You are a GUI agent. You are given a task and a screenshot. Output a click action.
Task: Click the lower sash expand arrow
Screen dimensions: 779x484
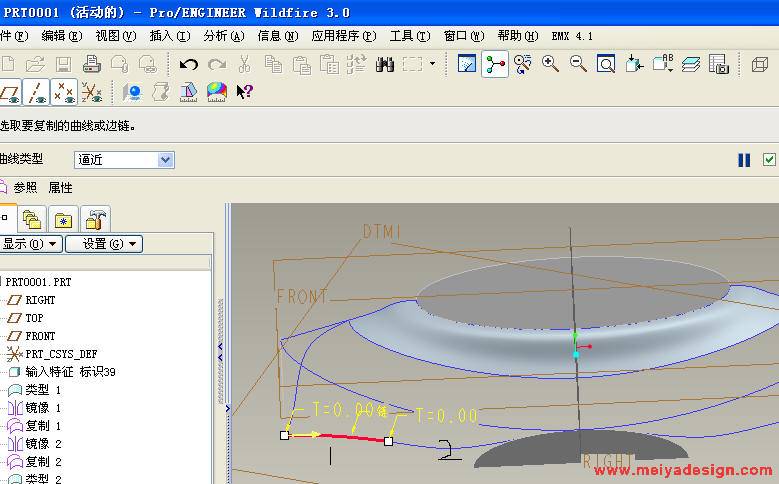[x=228, y=408]
